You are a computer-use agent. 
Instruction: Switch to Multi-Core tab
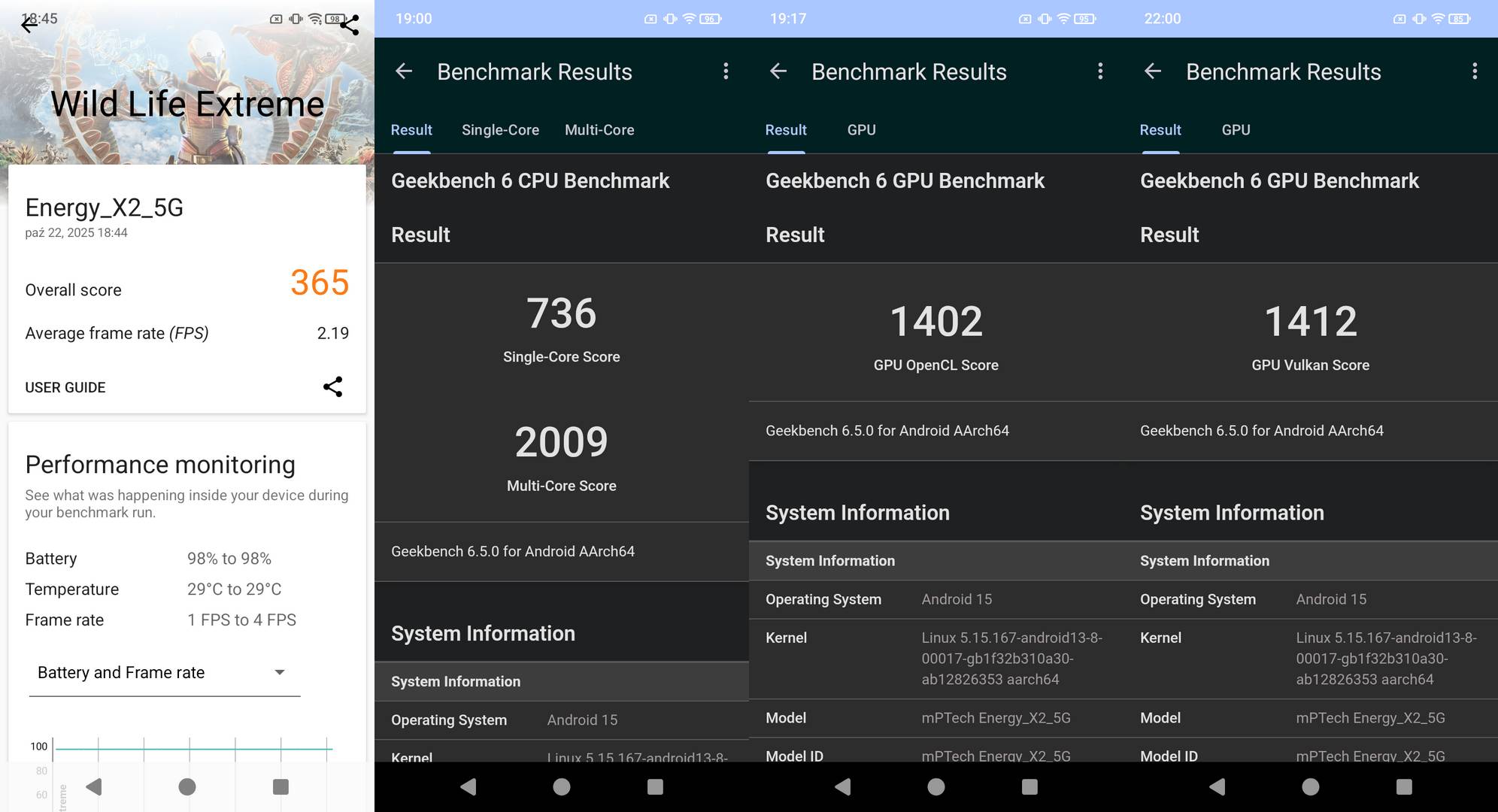[x=599, y=130]
